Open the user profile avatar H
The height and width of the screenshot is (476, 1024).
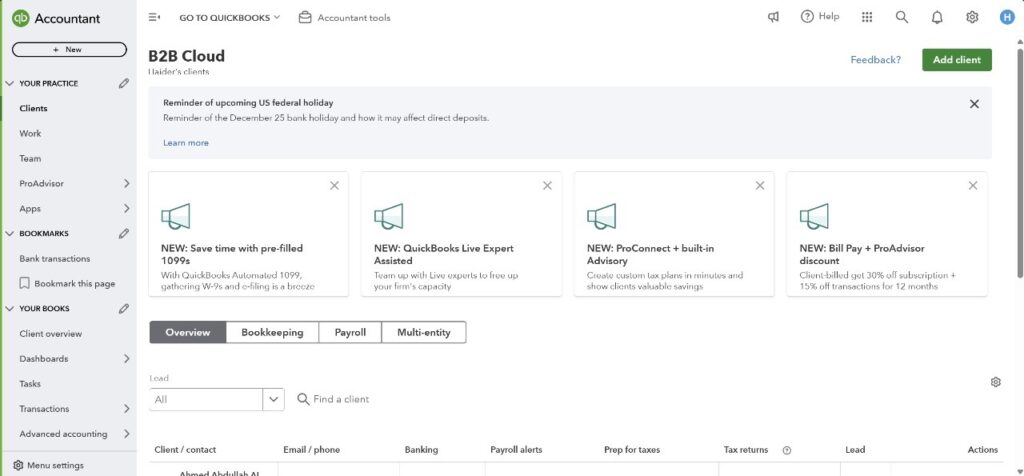point(1007,18)
